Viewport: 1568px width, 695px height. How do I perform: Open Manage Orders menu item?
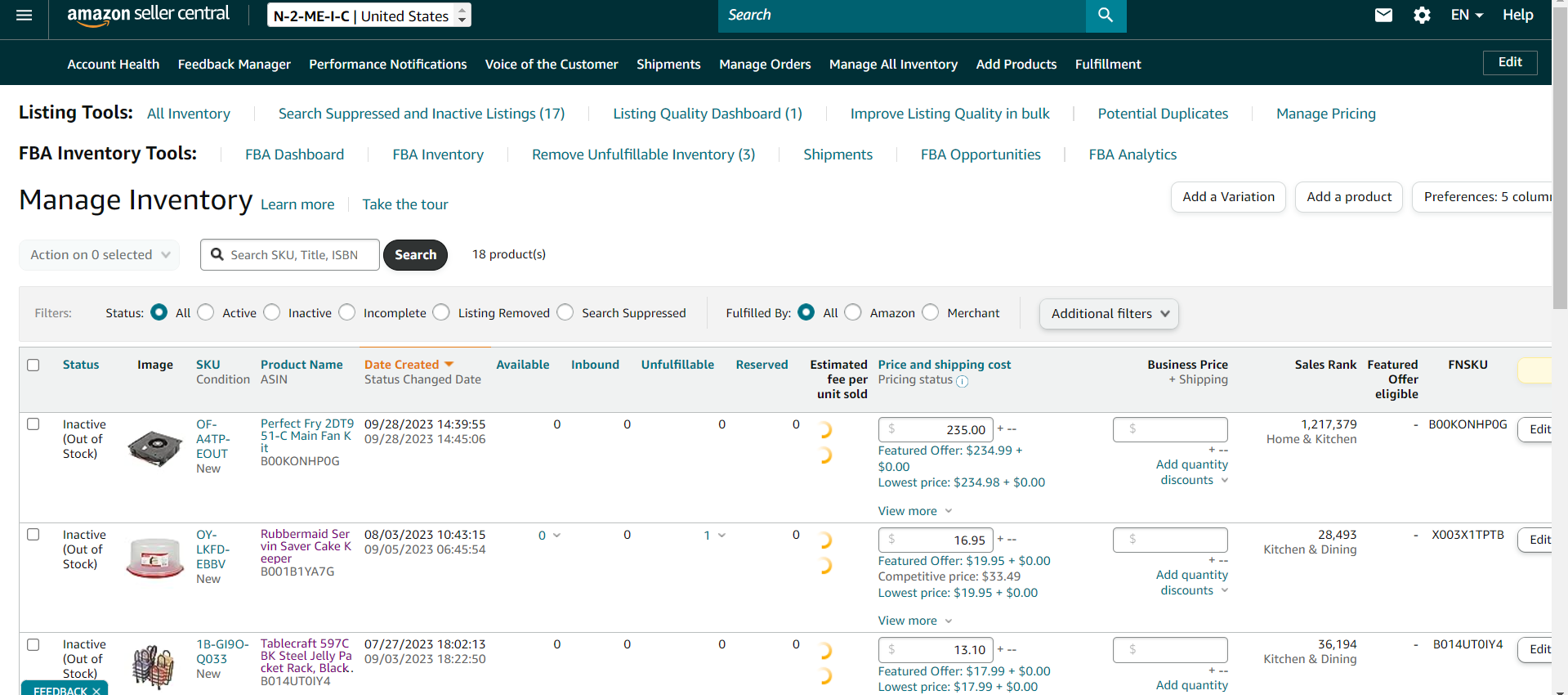(x=765, y=64)
